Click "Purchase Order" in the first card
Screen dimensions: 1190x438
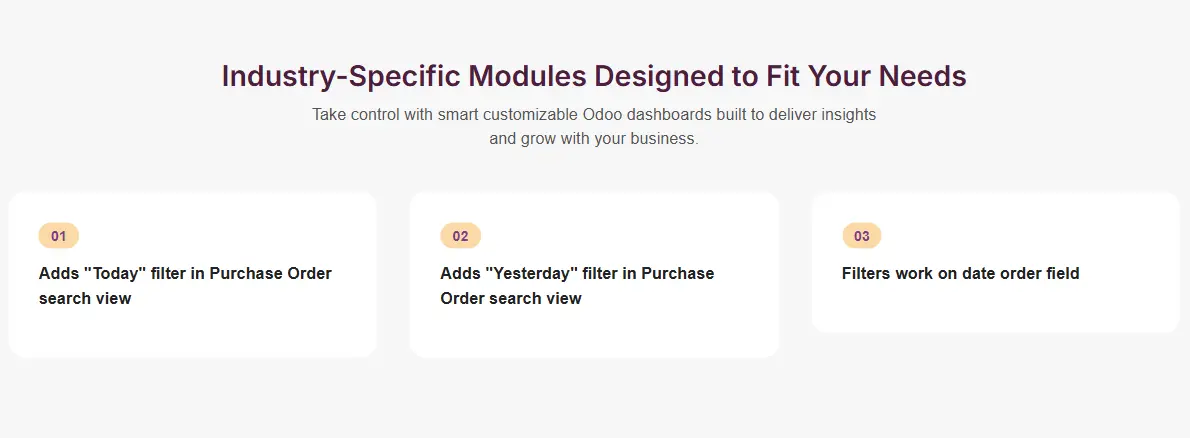pos(270,273)
